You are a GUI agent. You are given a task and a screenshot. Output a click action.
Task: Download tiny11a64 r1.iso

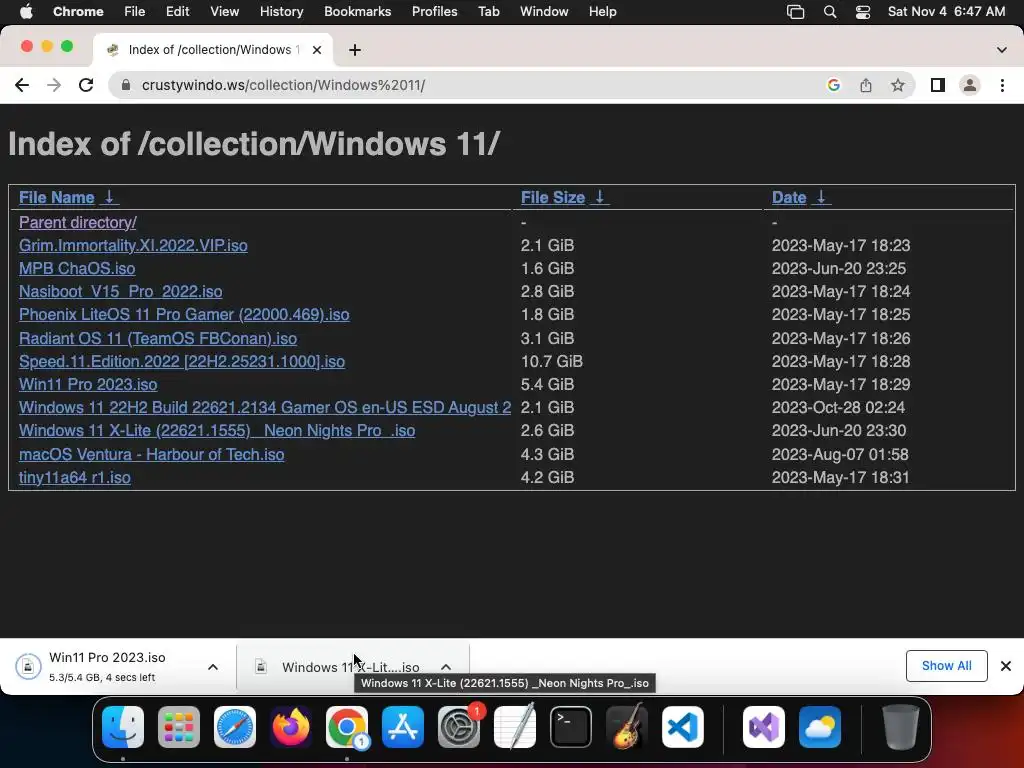tap(74, 477)
